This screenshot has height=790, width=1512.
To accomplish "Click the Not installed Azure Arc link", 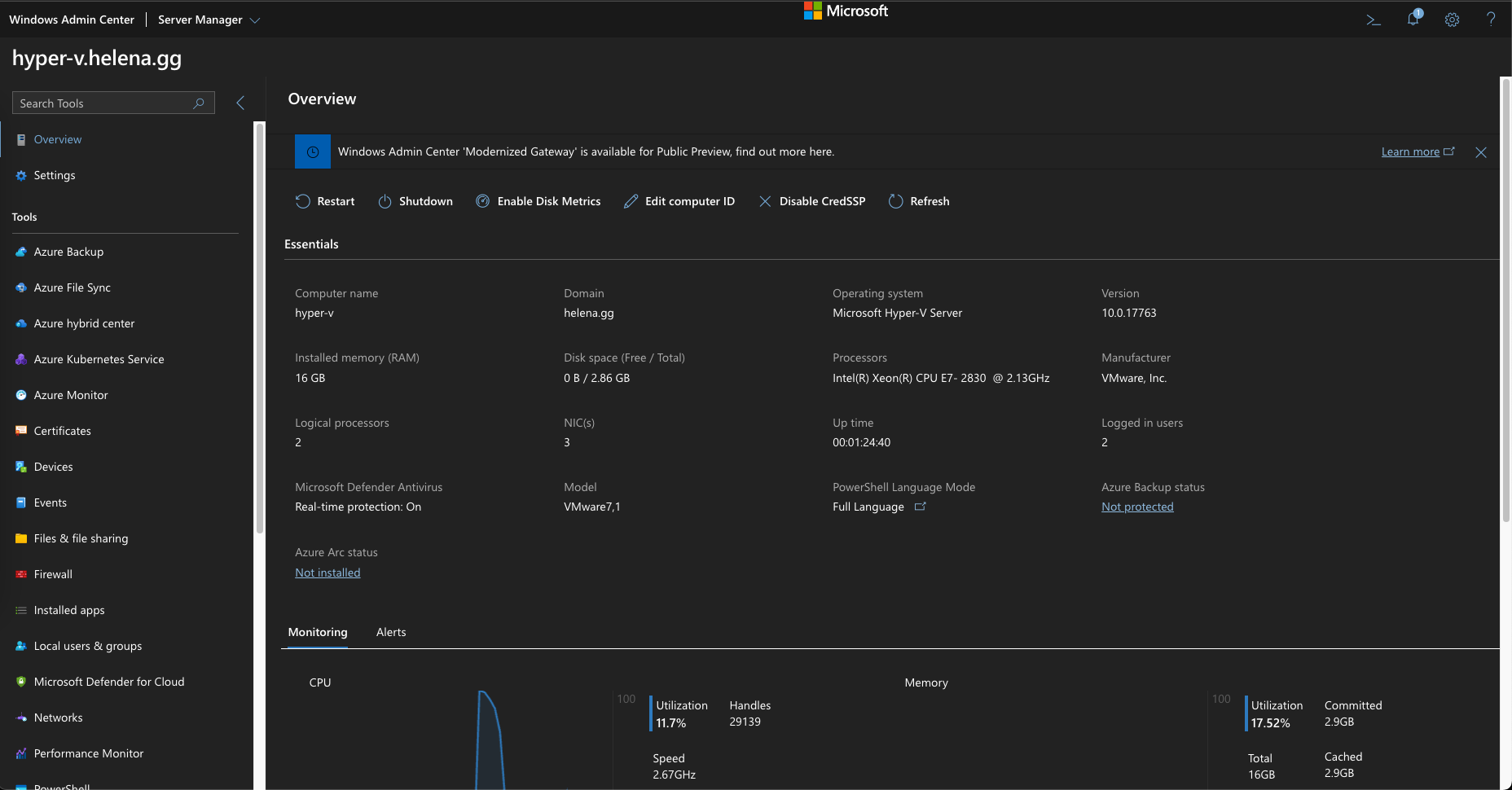I will click(x=327, y=573).
